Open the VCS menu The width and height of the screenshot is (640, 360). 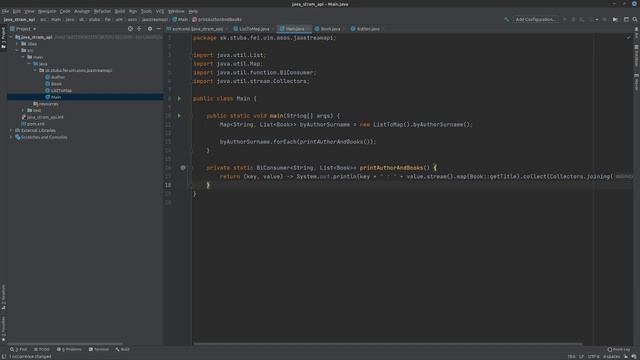(160, 11)
